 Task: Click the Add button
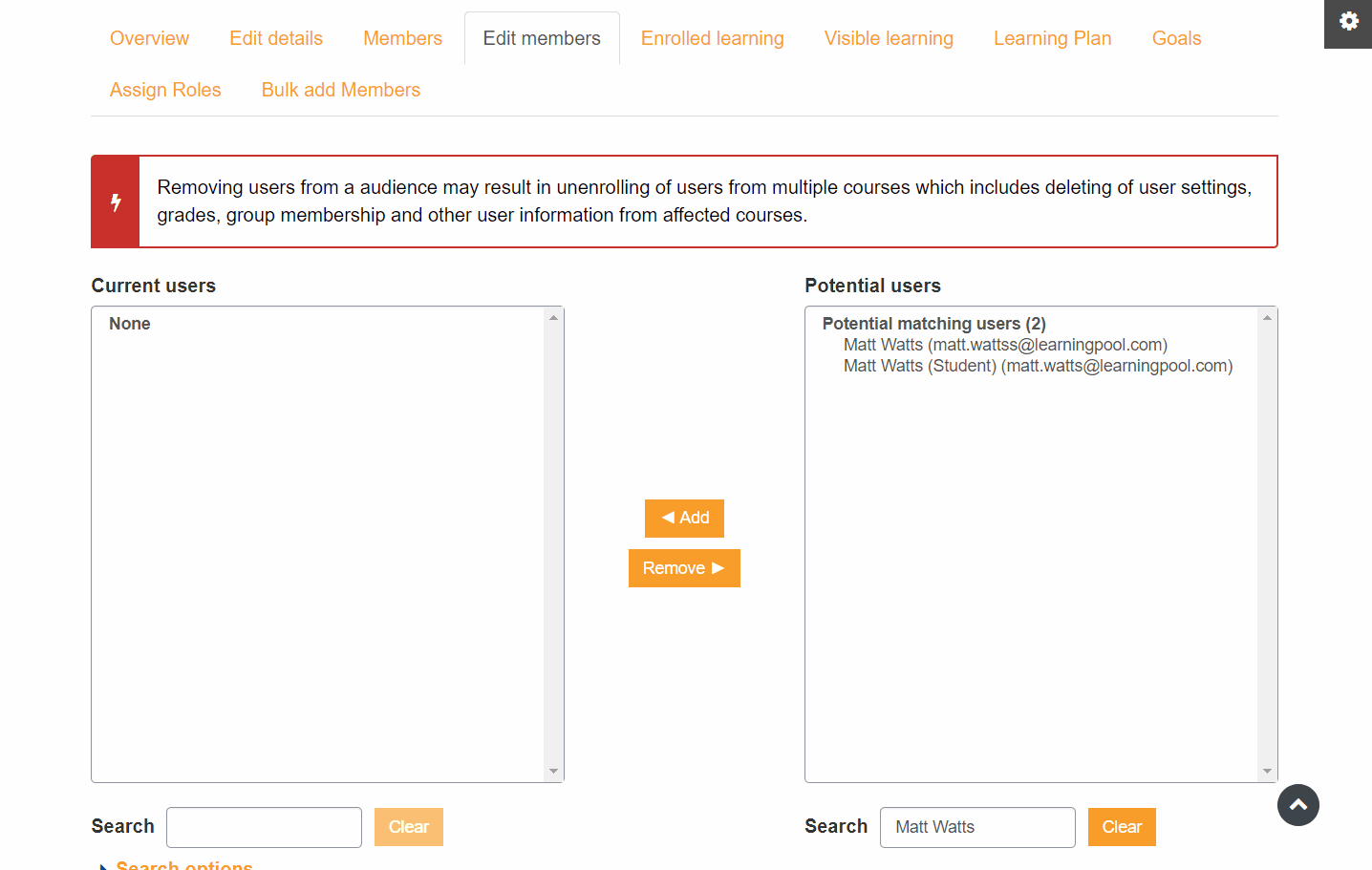pyautogui.click(x=684, y=518)
